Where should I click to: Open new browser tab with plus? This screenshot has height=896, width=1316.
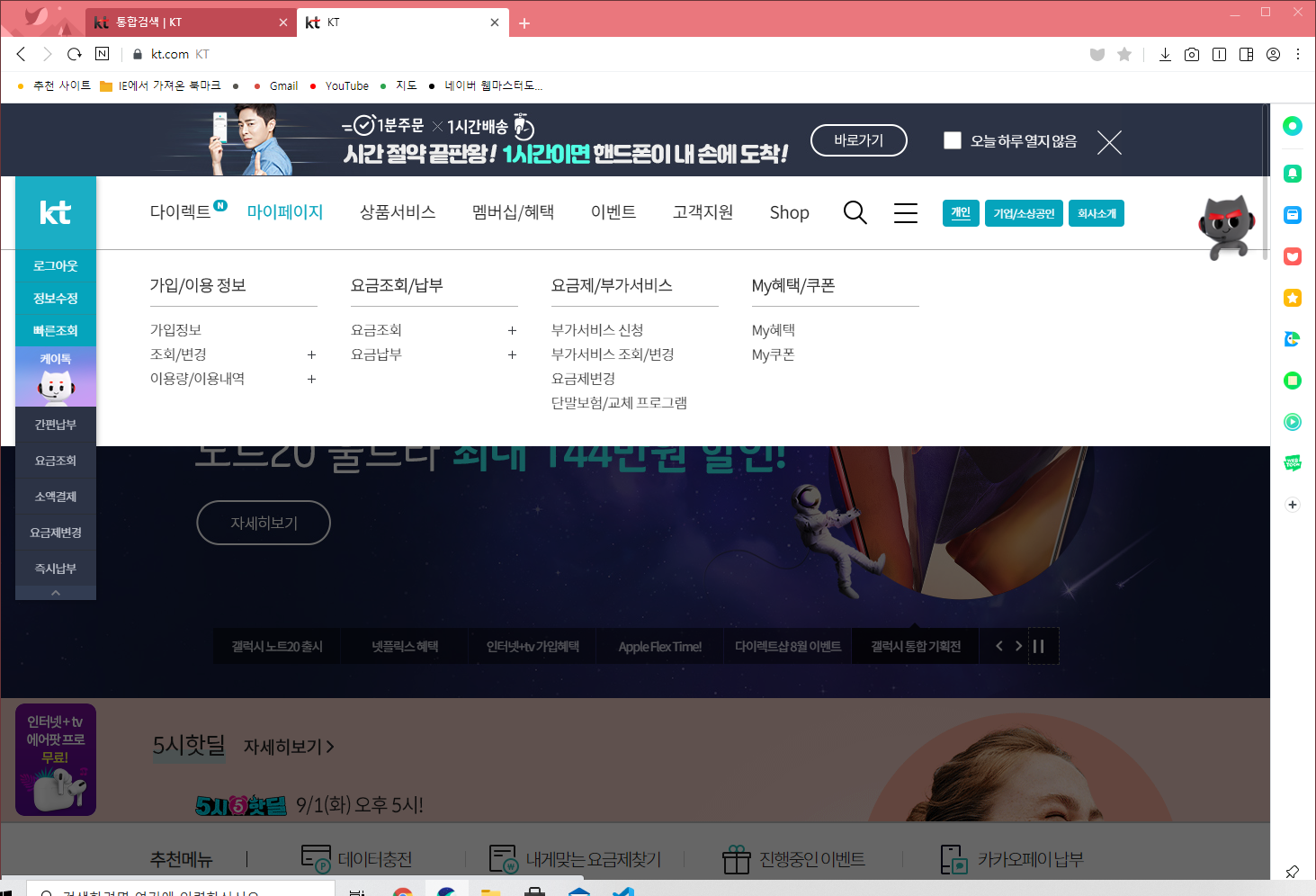[524, 23]
